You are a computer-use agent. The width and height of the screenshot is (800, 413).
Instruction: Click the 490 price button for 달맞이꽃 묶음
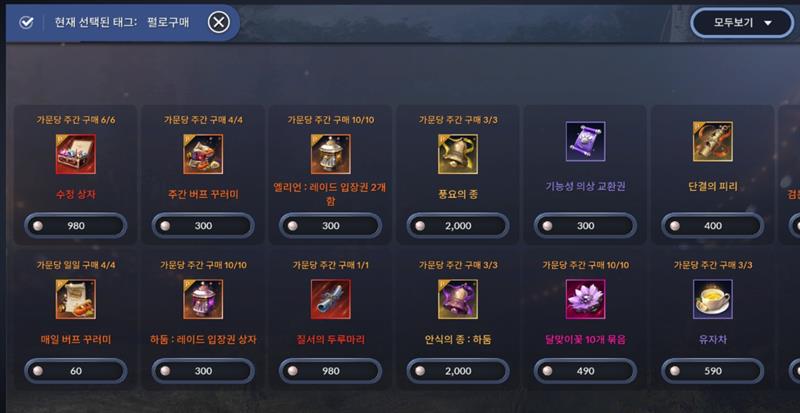tap(586, 371)
